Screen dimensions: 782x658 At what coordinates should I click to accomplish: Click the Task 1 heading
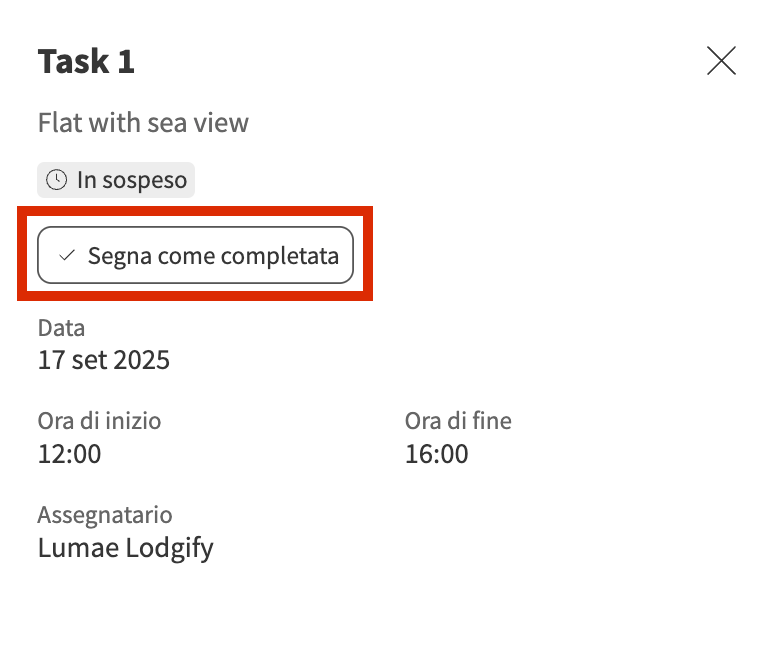(86, 62)
